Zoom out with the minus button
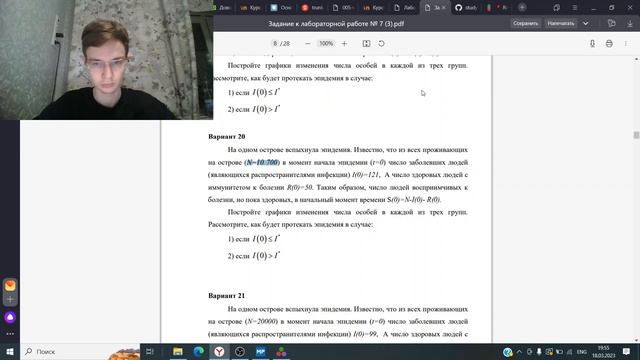This screenshot has height=360, width=640. coord(308,44)
